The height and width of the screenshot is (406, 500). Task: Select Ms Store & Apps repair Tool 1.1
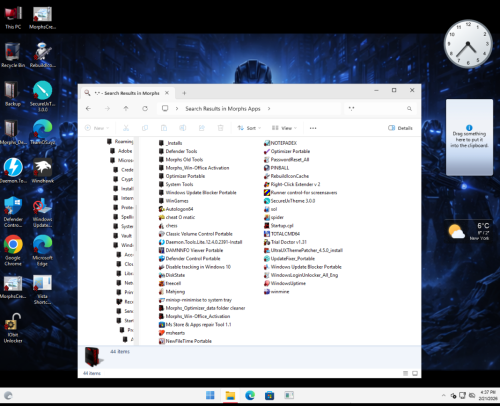click(x=195, y=325)
